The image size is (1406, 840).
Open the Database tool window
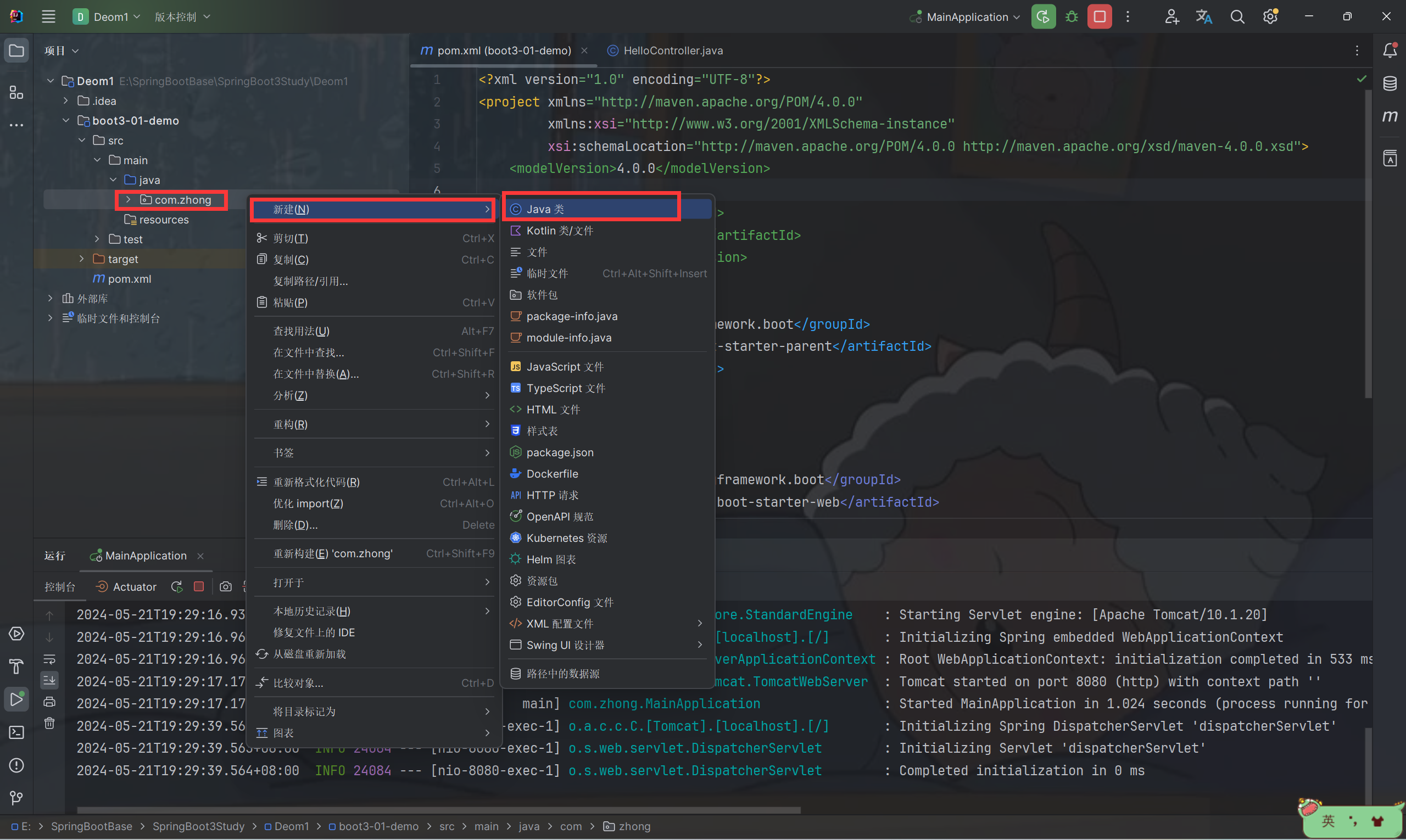[1390, 83]
